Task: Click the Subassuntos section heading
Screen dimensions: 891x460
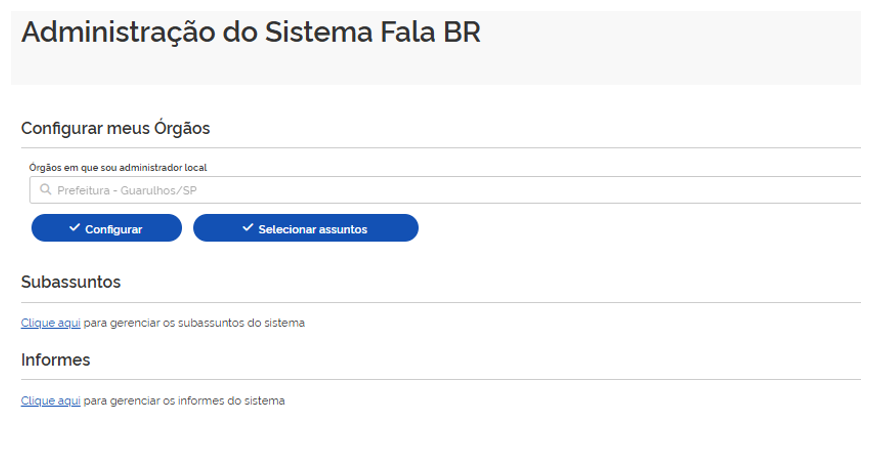Action: [71, 282]
